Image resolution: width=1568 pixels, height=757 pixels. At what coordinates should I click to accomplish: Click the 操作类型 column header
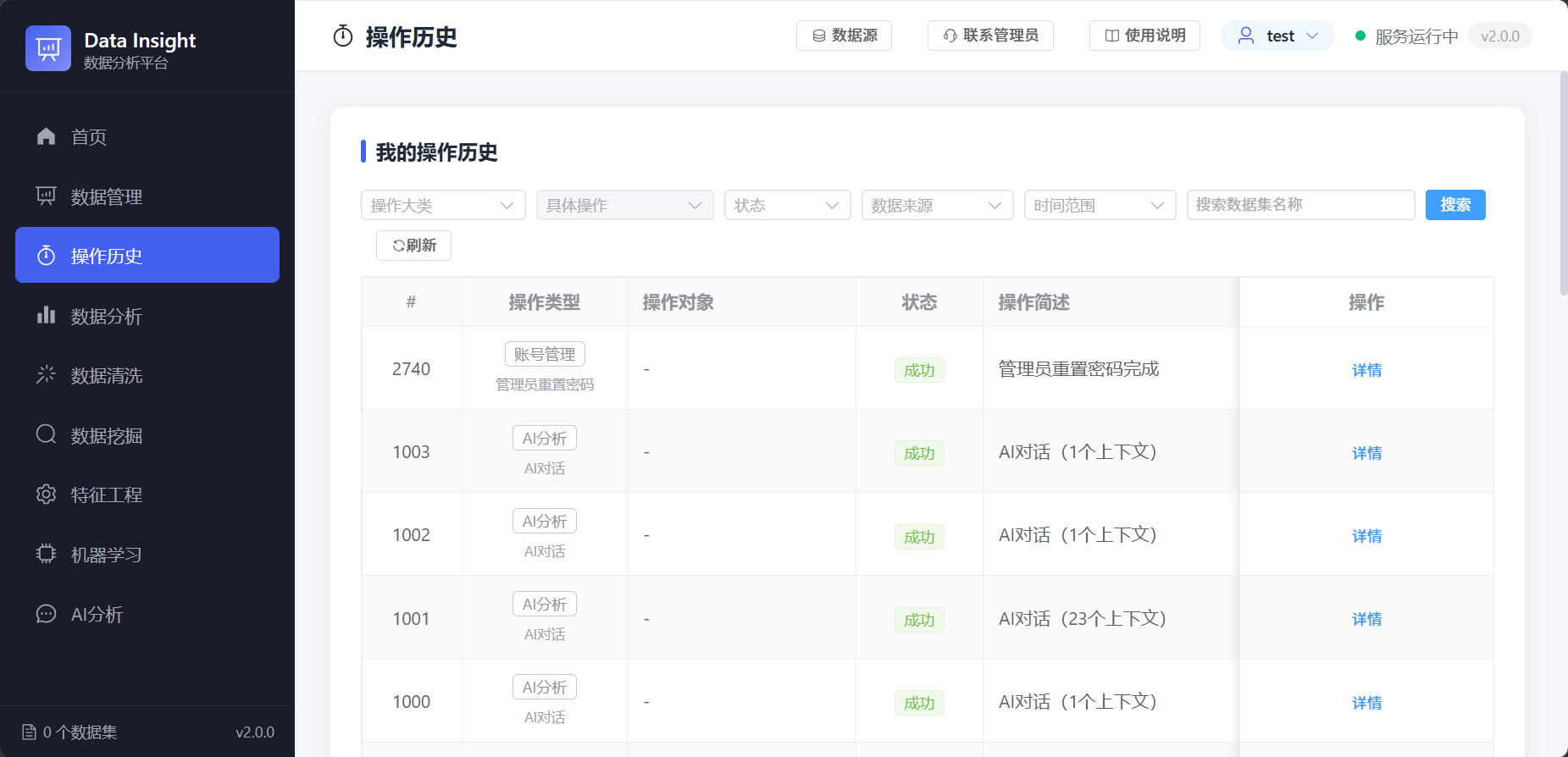[545, 302]
